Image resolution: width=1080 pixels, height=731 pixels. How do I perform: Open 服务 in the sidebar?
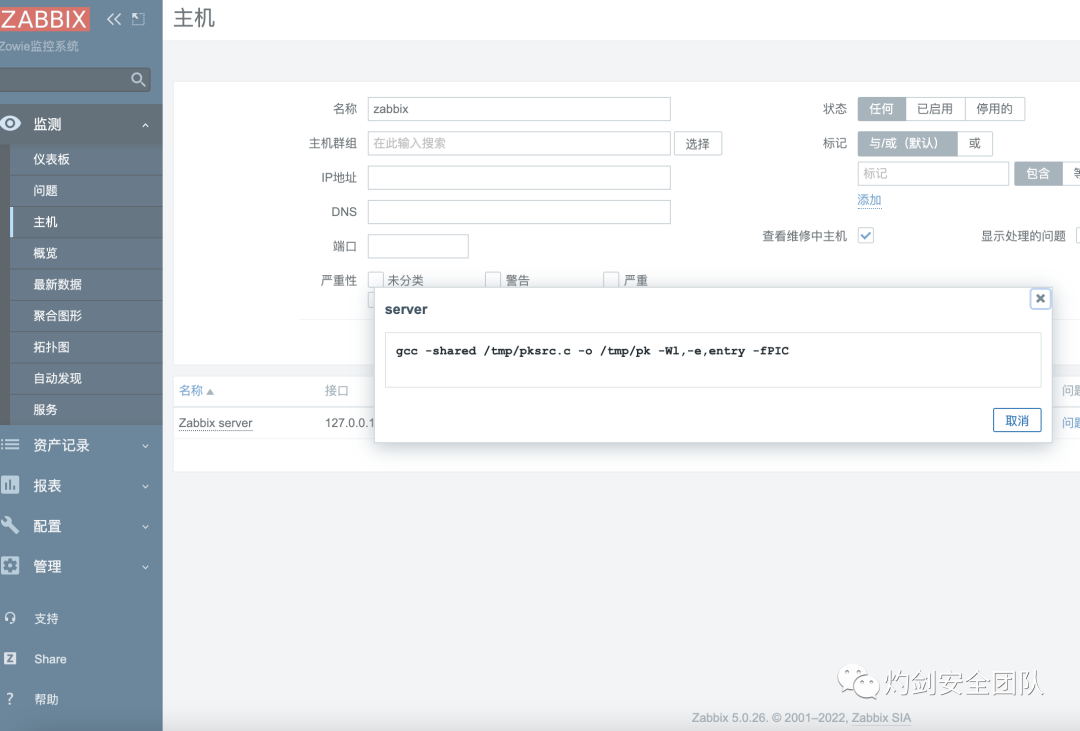(87, 409)
